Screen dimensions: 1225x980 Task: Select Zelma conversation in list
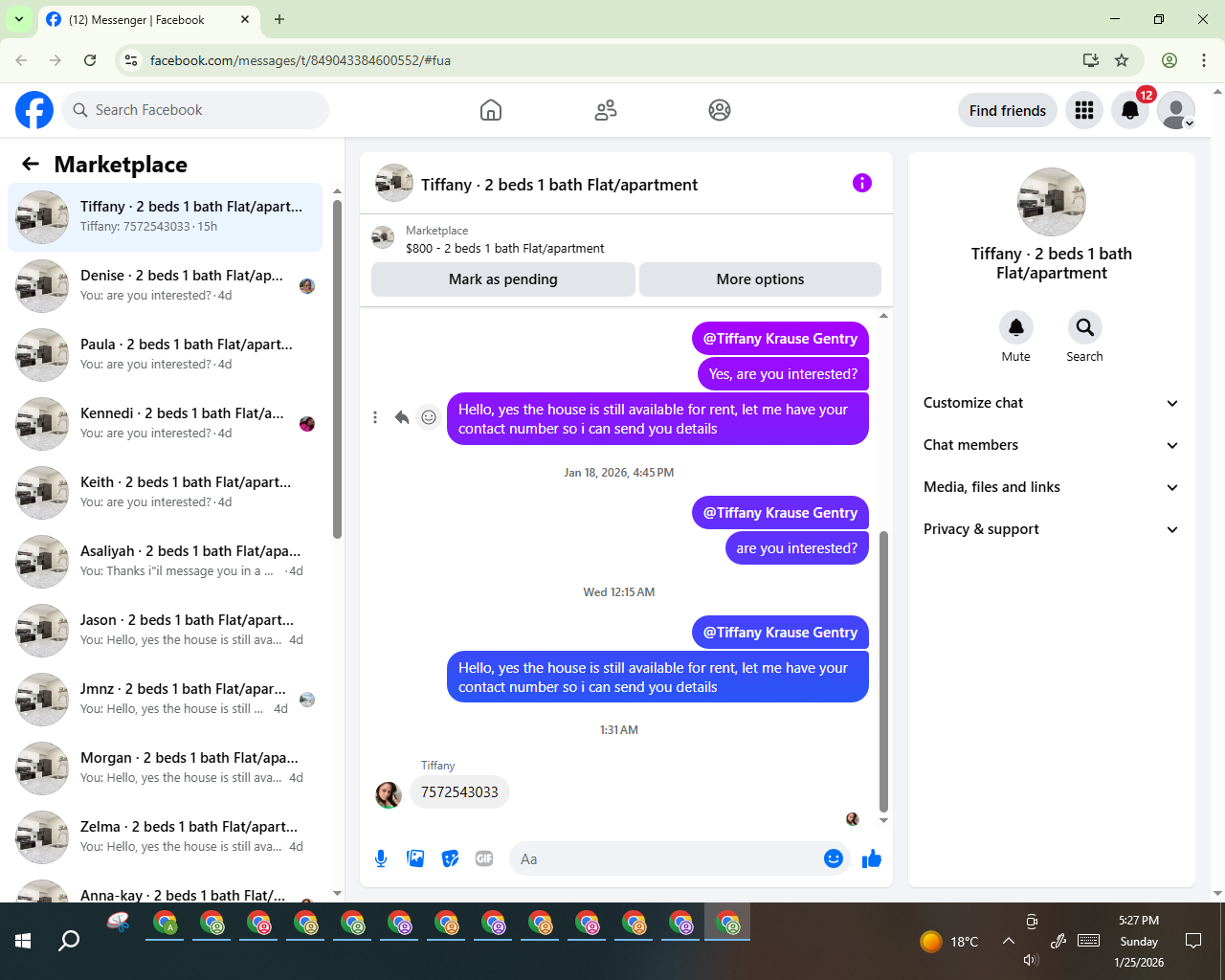pos(165,837)
